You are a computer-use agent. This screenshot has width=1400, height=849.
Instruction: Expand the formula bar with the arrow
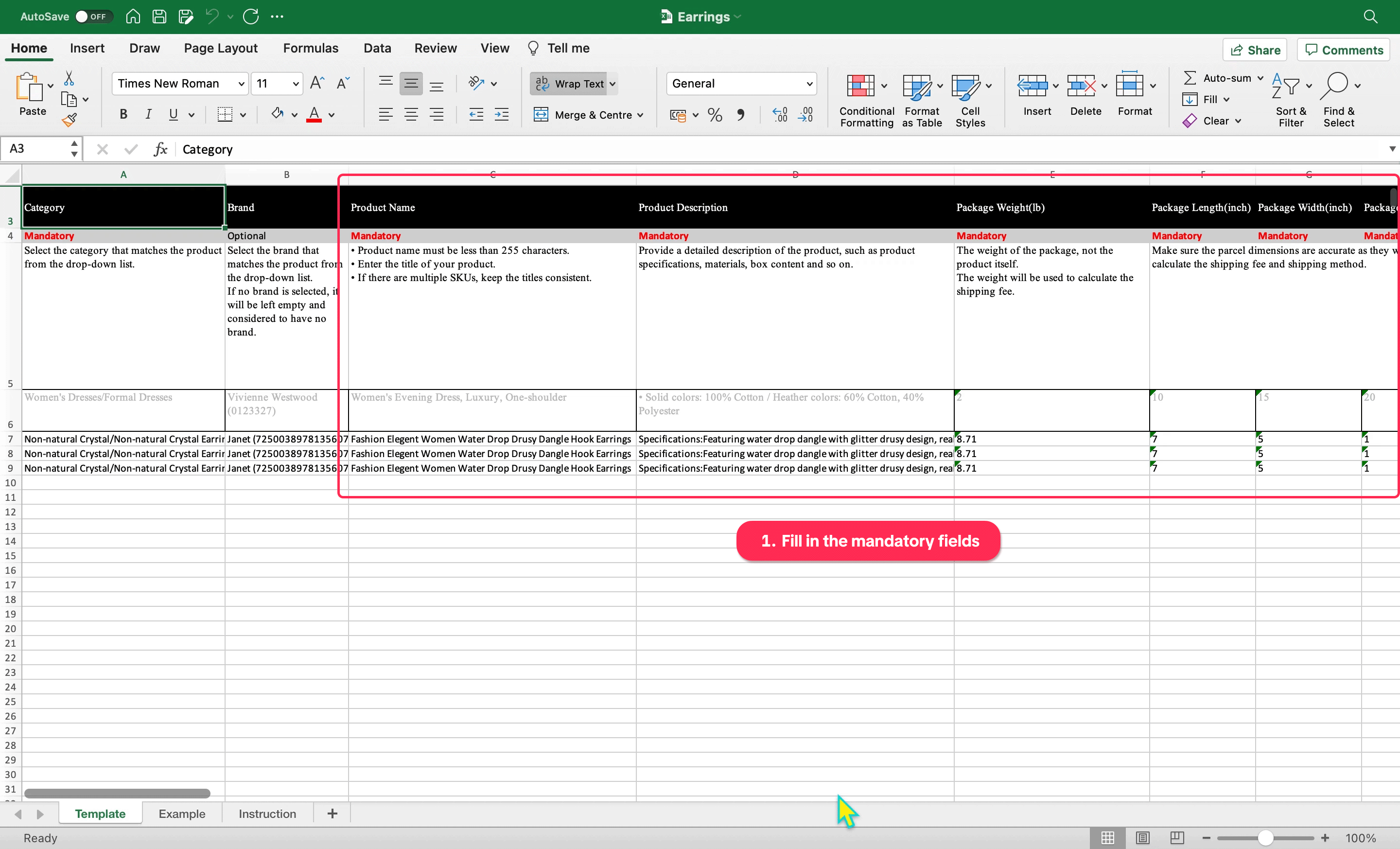1391,149
